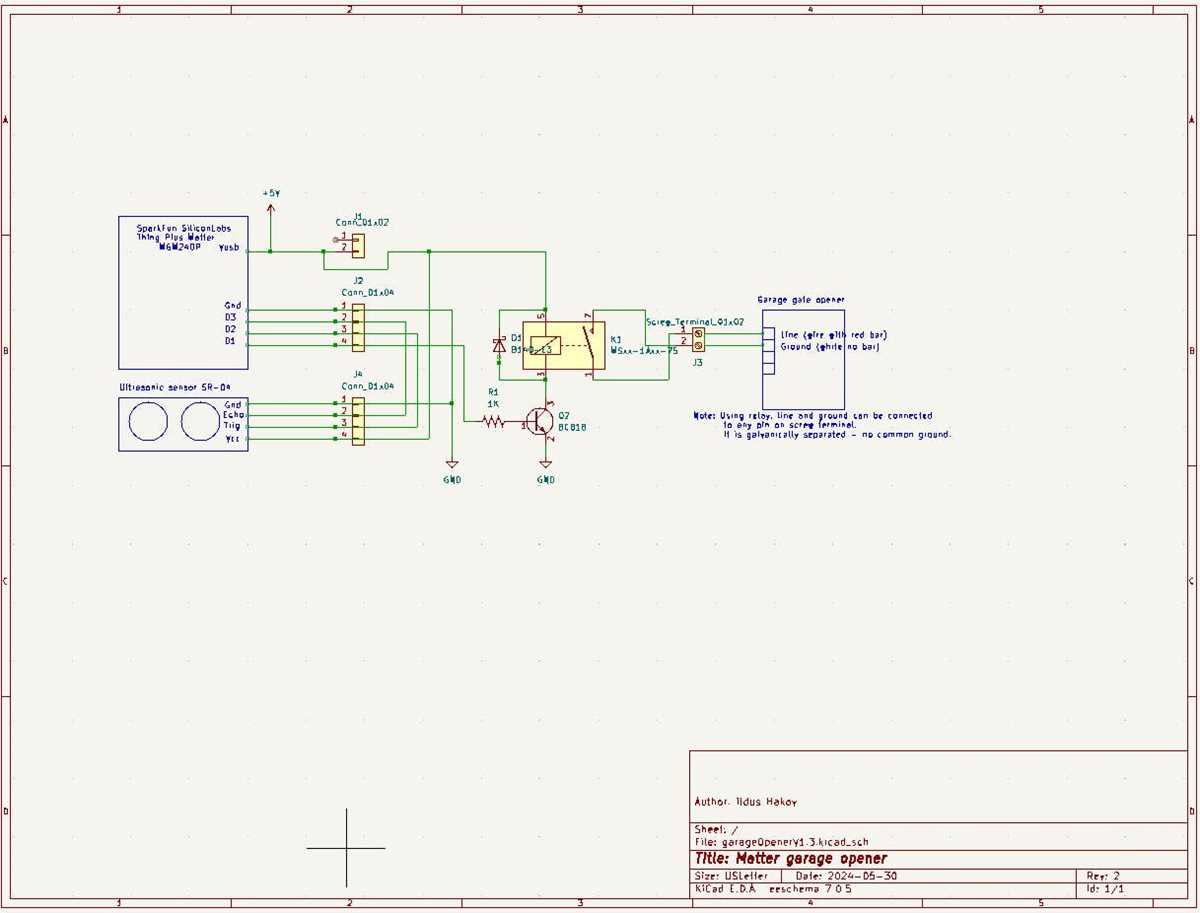This screenshot has height=913, width=1200.
Task: Click the 'Conn_01x04' label under J4
Action: coord(367,385)
